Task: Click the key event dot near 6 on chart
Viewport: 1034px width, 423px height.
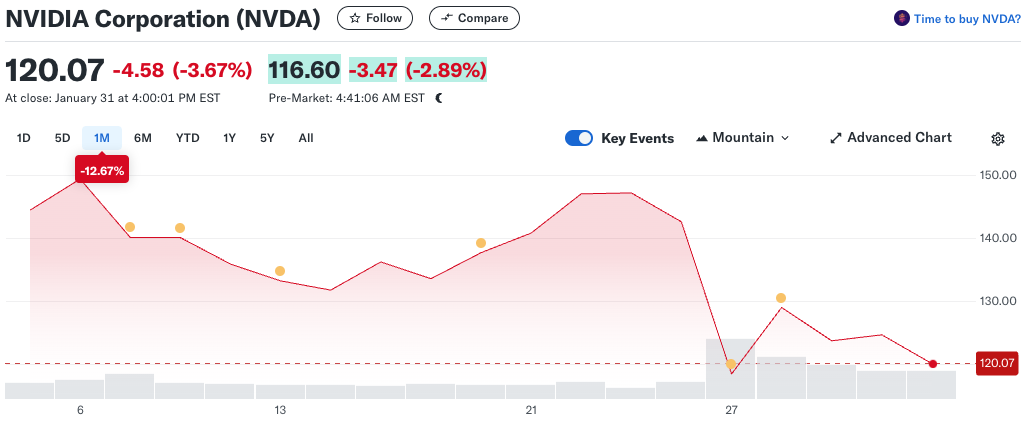Action: [x=130, y=227]
